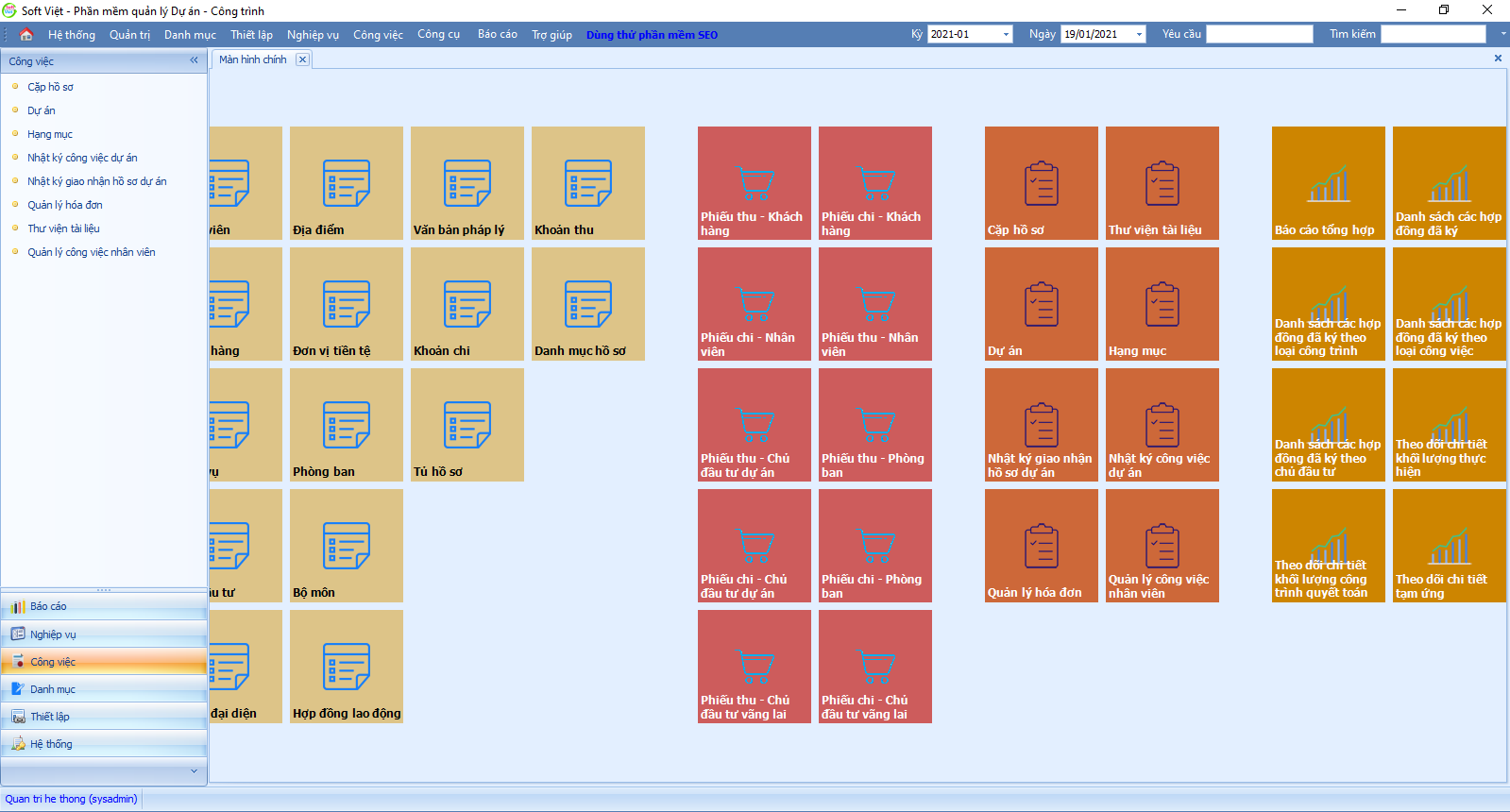The image size is (1510, 812).
Task: Open Nhật ký công việc dự án in sidebar
Action: click(x=82, y=158)
